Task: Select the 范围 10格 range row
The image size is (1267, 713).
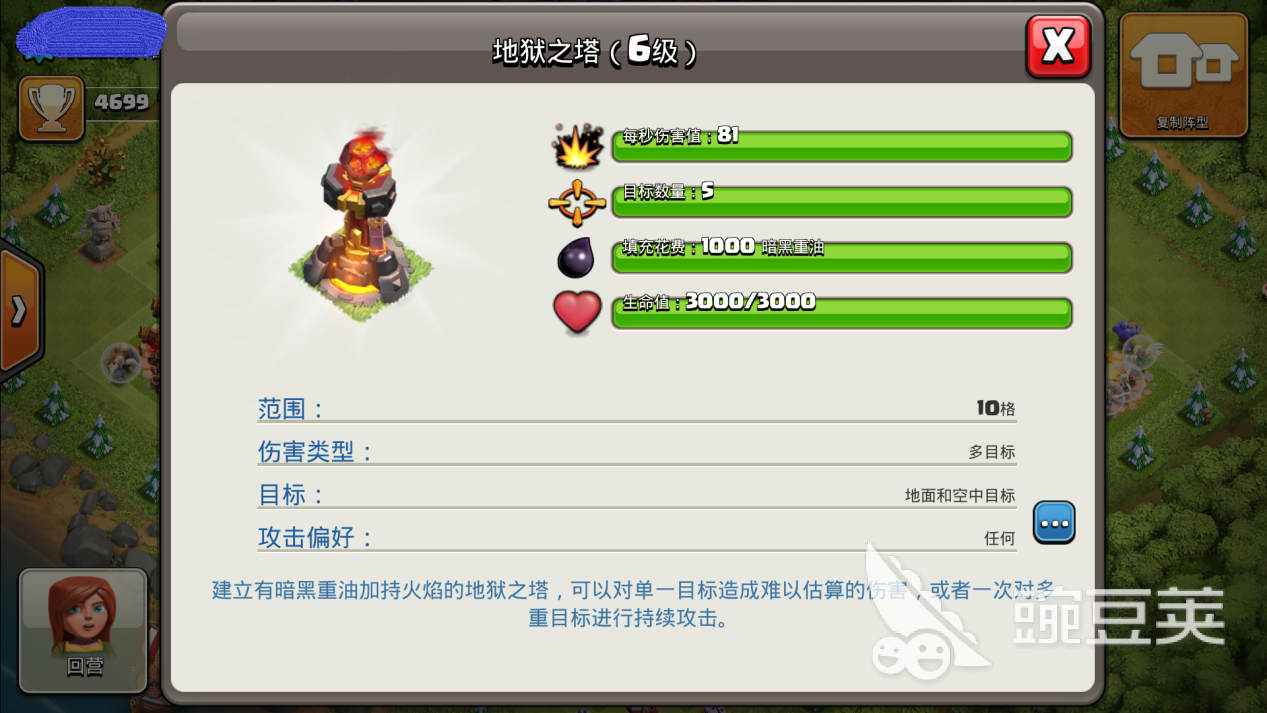Action: pyautogui.click(x=637, y=408)
